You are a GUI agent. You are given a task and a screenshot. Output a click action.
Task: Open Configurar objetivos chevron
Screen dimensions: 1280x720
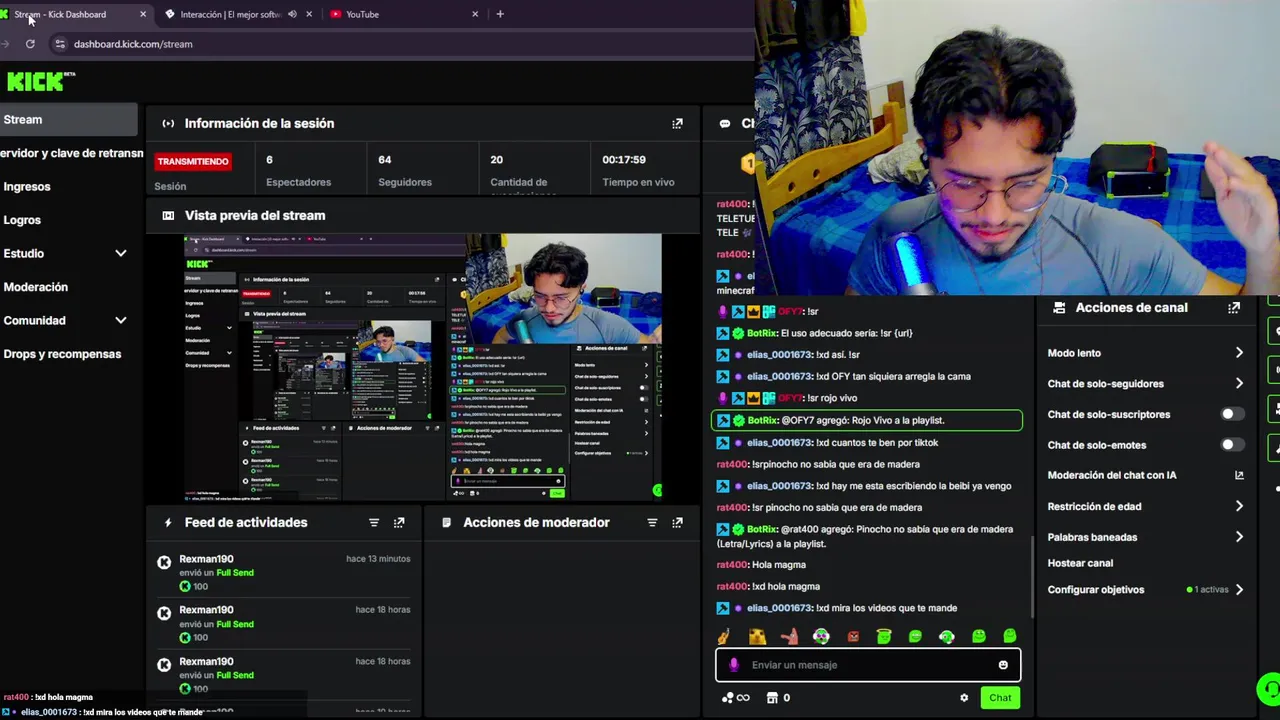point(1239,590)
